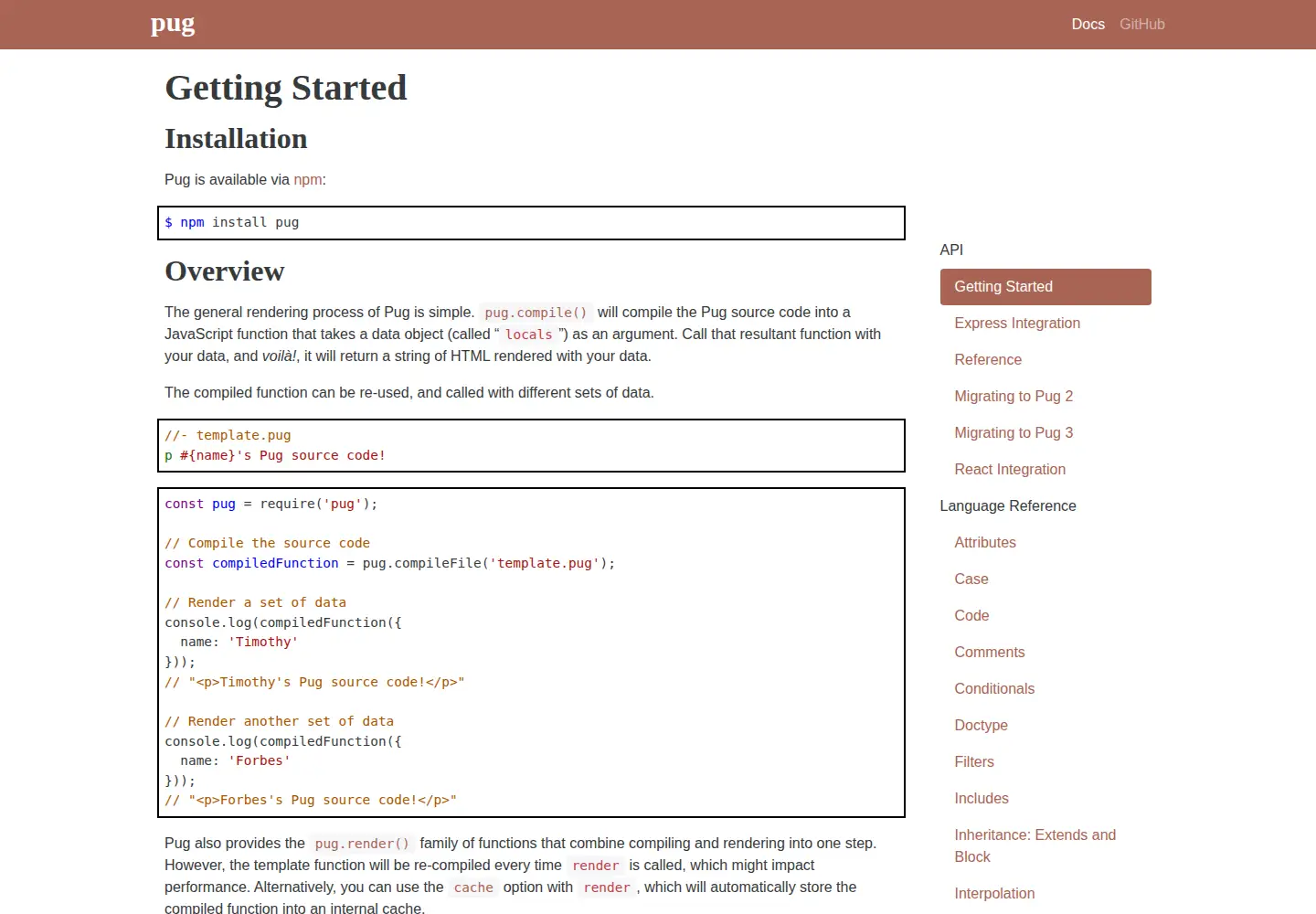Click the inline pug.render() code
The height and width of the screenshot is (914, 1316).
(362, 844)
